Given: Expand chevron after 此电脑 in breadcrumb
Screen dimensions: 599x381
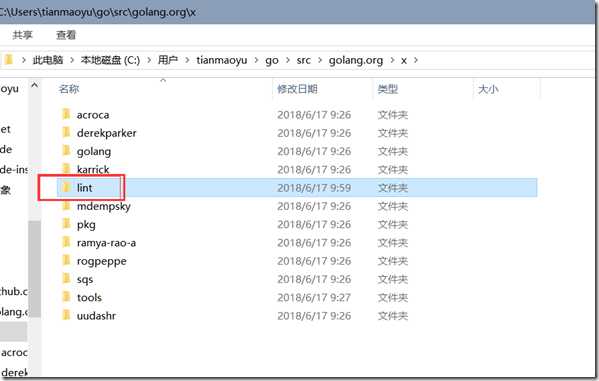Looking at the screenshot, I should 72,60.
